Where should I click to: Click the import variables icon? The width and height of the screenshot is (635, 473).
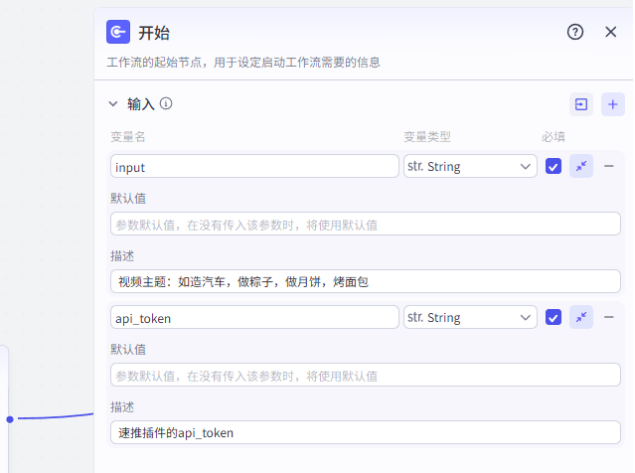coord(581,104)
